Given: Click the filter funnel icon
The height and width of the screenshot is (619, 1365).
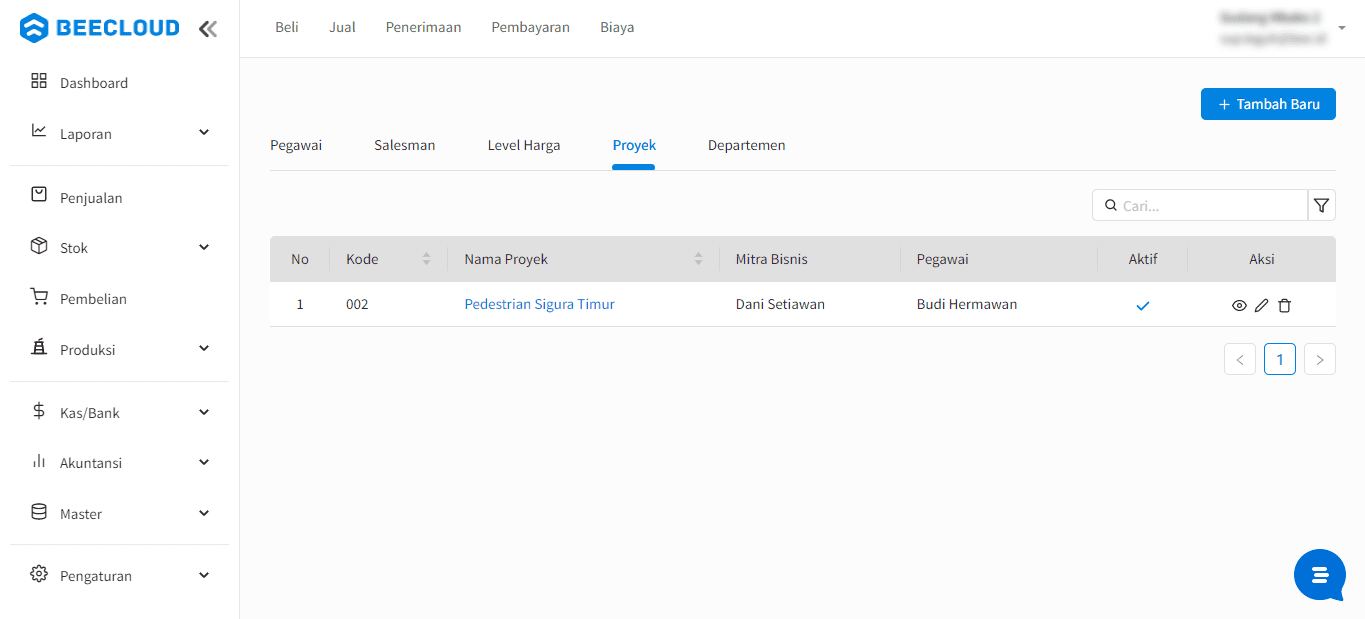Looking at the screenshot, I should [1321, 205].
